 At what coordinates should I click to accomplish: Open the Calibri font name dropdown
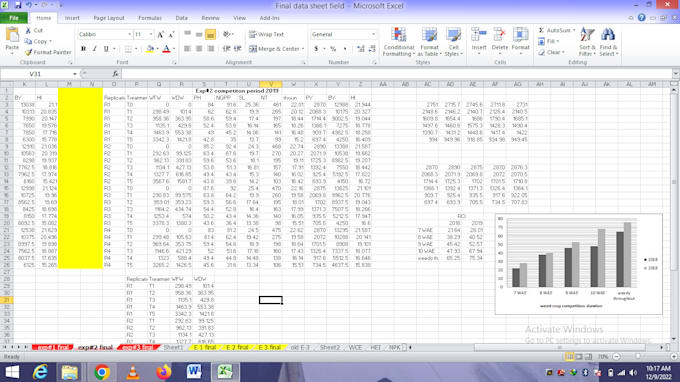129,34
